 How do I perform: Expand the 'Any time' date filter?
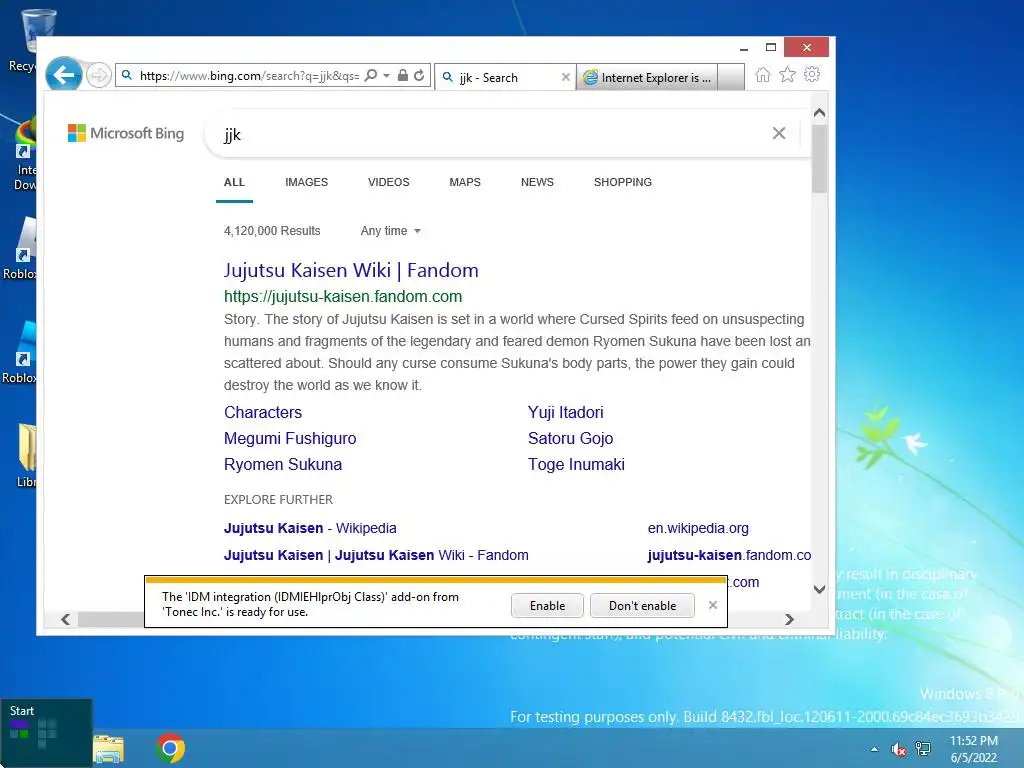tap(391, 231)
